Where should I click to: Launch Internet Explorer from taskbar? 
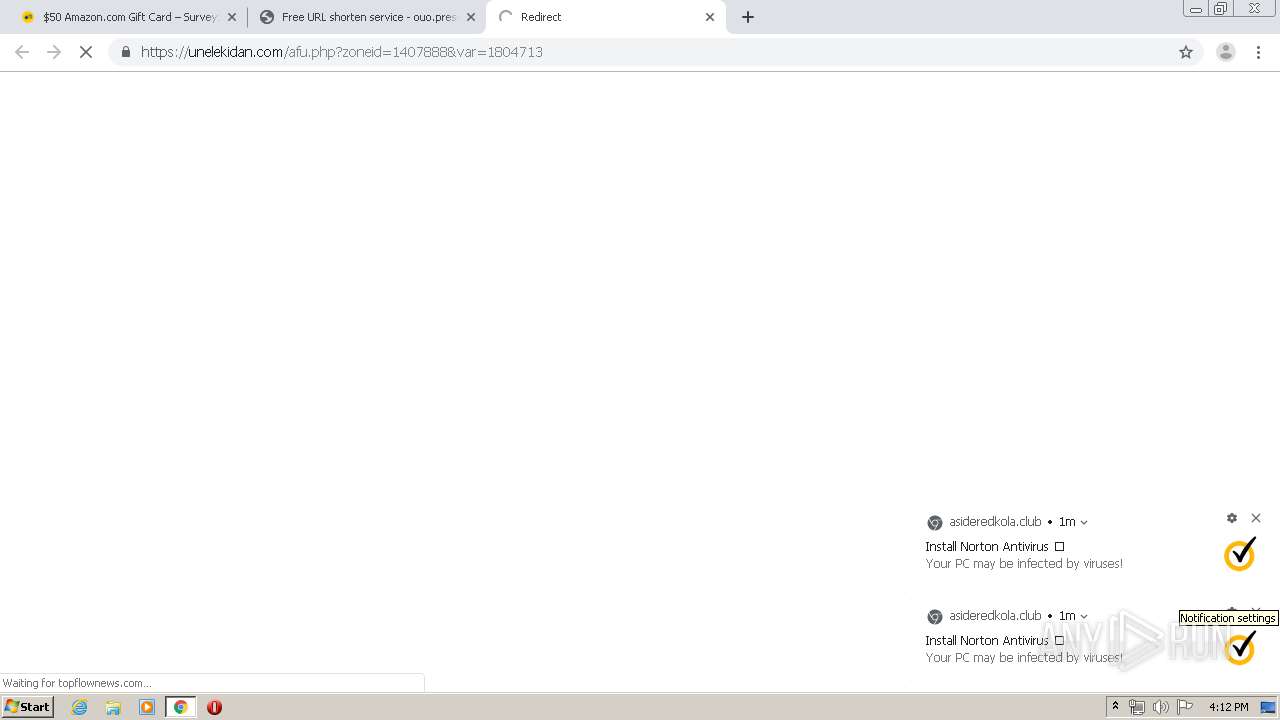click(x=80, y=707)
